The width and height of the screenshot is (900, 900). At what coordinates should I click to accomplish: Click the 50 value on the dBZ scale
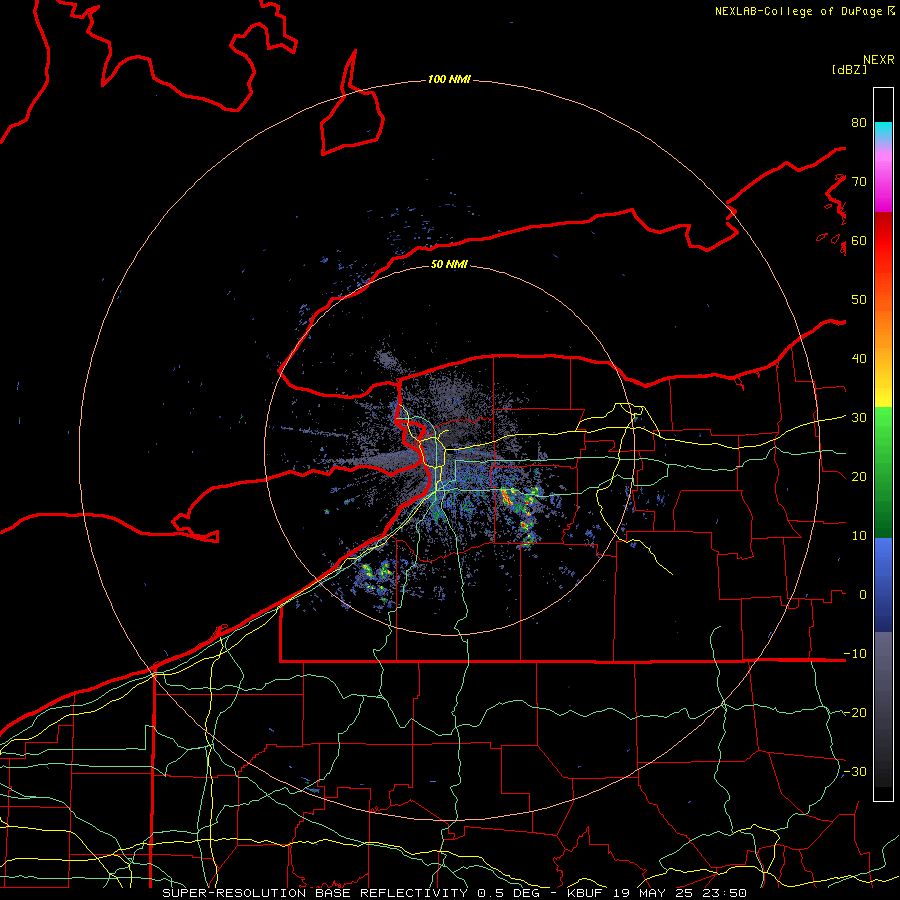[859, 299]
